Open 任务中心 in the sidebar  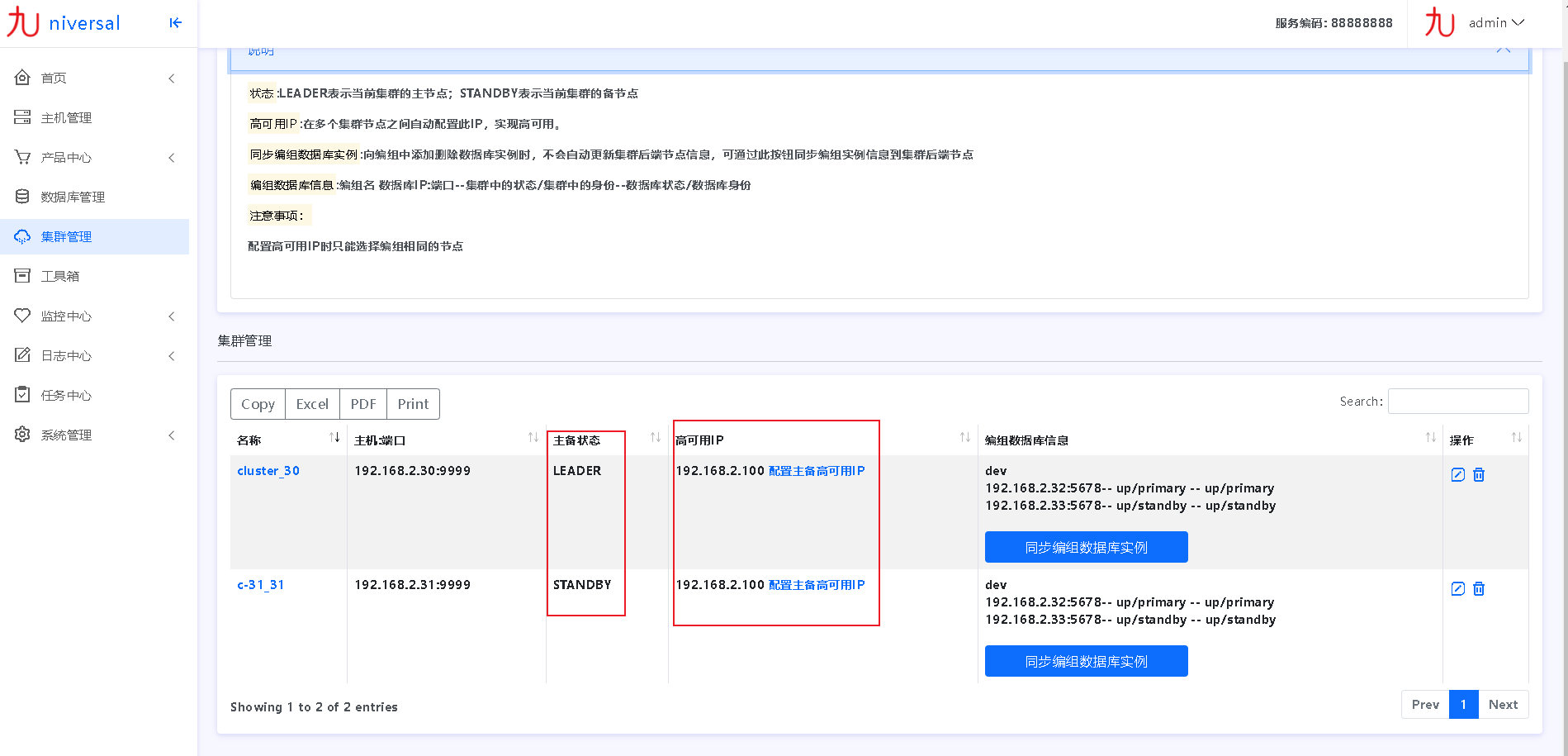66,395
